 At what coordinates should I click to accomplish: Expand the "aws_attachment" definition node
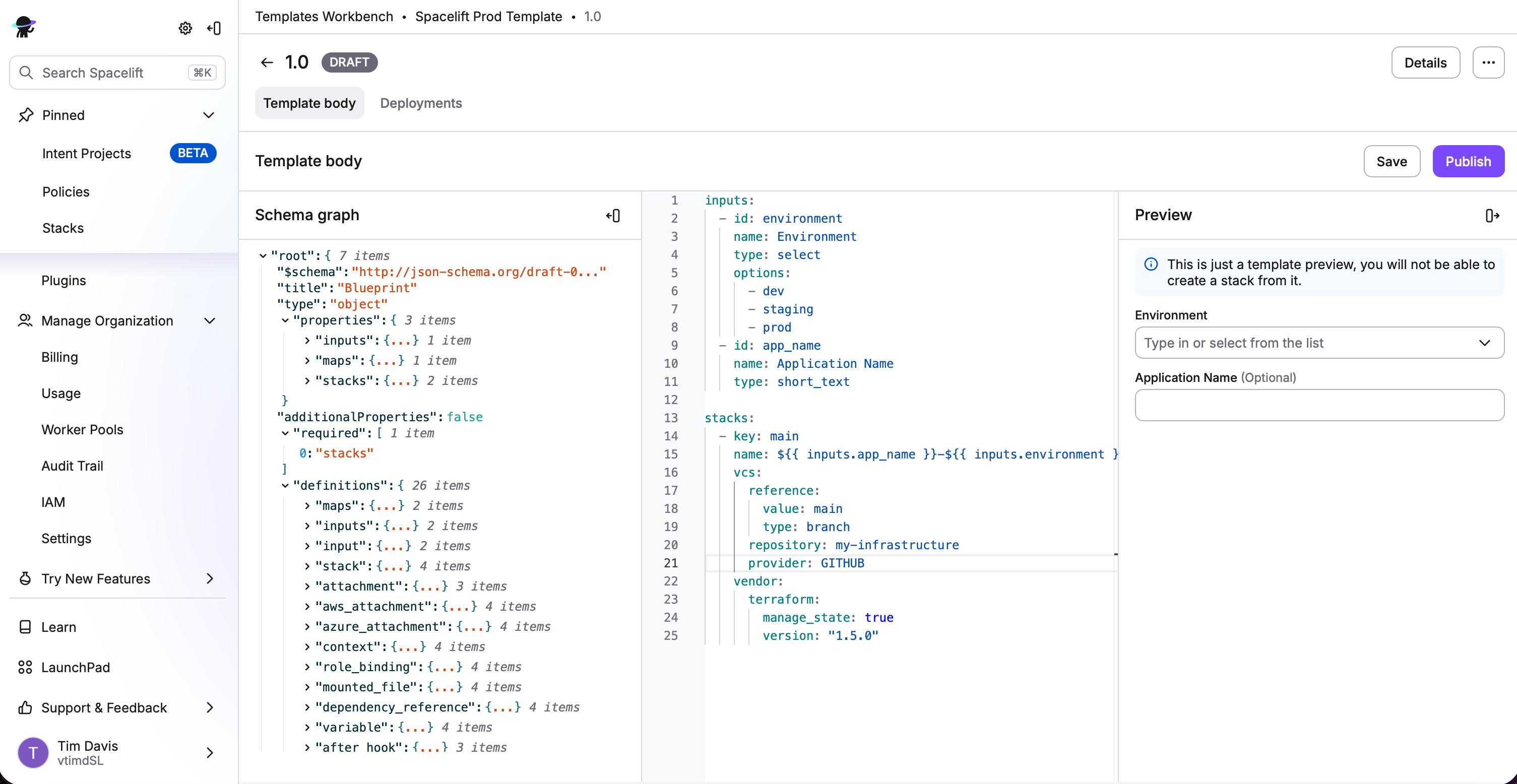[307, 606]
